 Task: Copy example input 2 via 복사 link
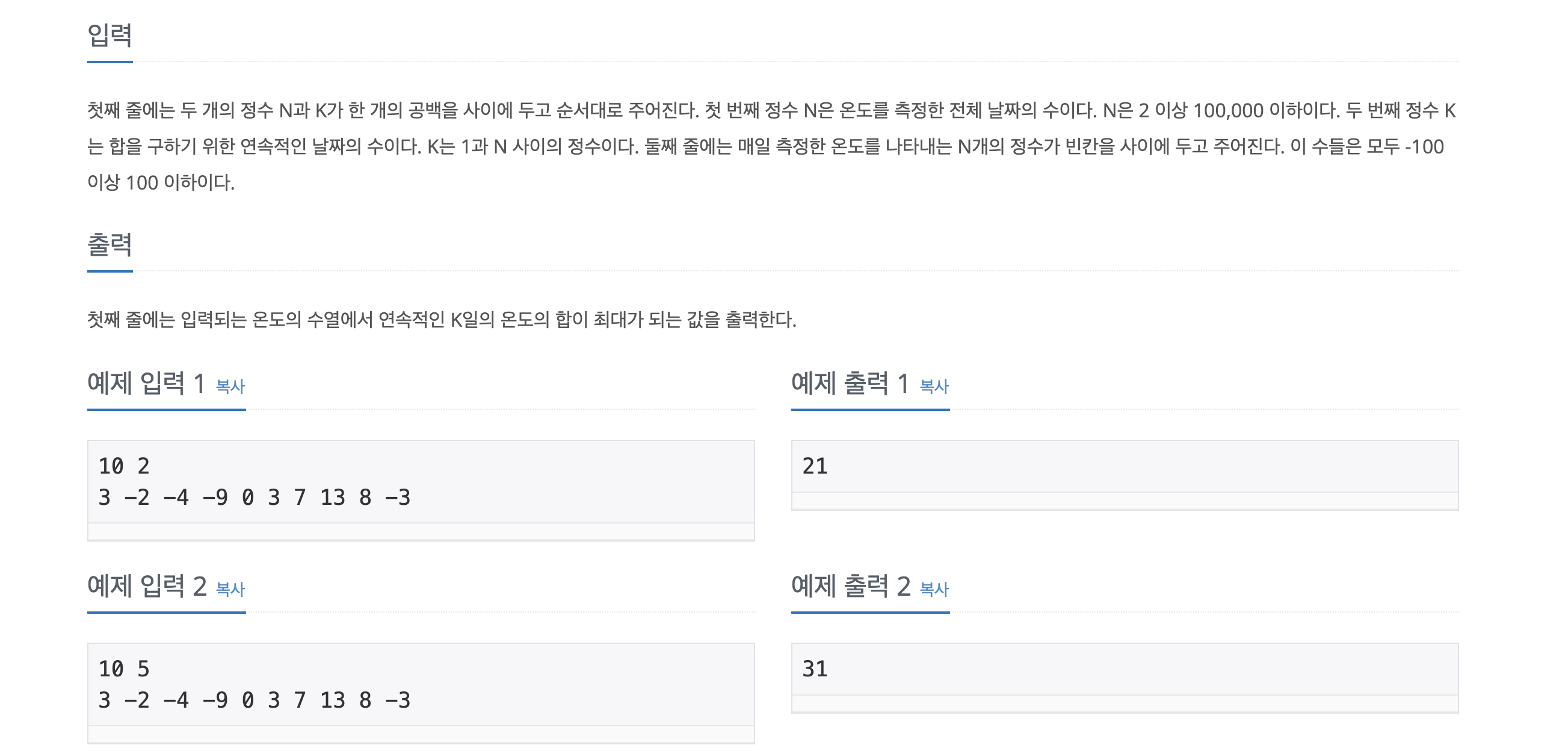point(230,589)
